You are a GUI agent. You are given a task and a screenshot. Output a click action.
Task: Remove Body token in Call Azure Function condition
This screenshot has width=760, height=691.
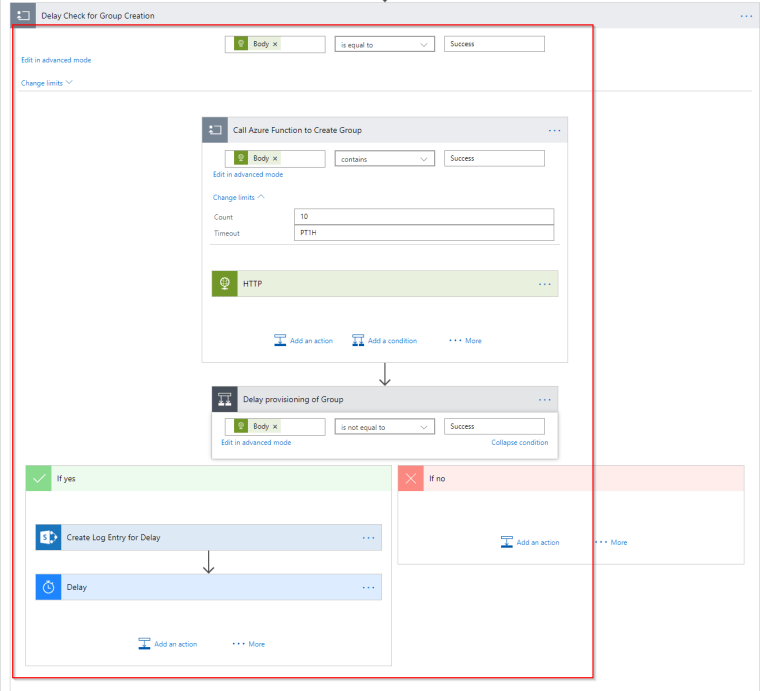pos(275,158)
